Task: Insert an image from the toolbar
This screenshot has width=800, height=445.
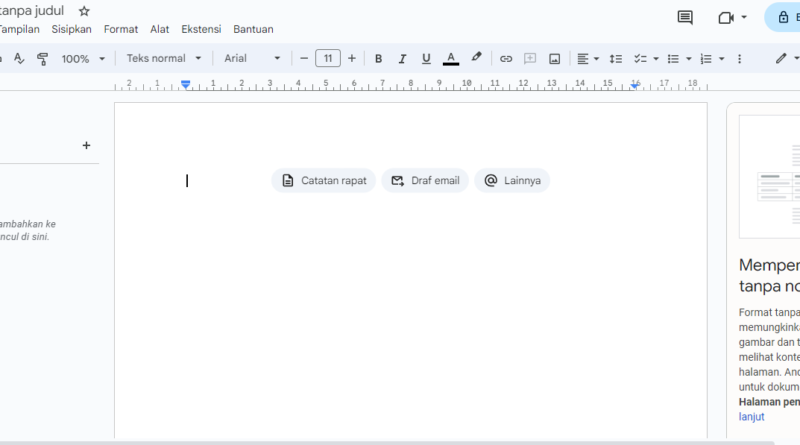Action: (555, 59)
